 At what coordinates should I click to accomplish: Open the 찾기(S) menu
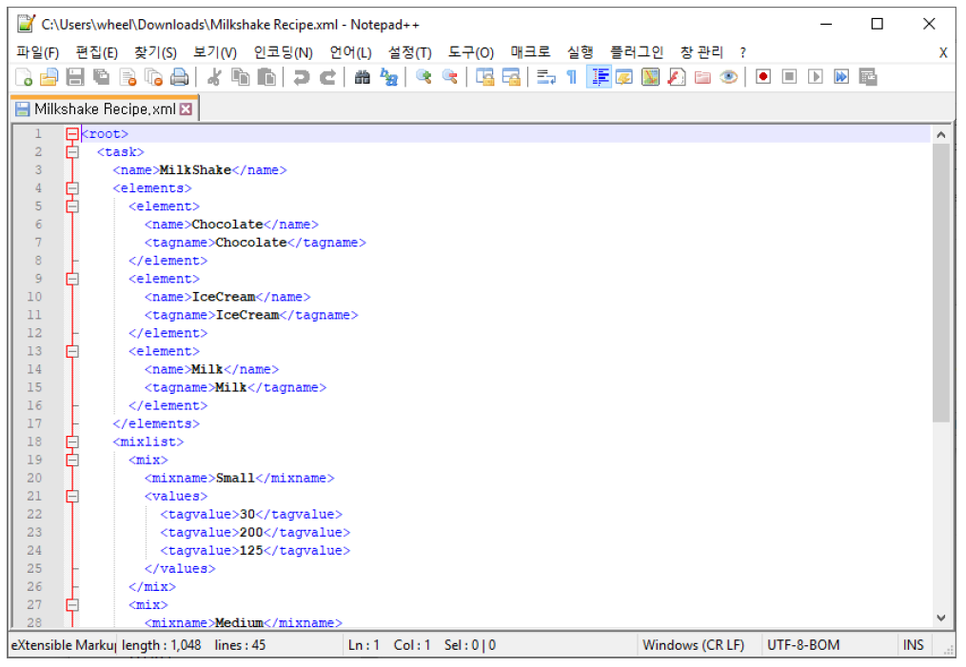click(x=155, y=52)
